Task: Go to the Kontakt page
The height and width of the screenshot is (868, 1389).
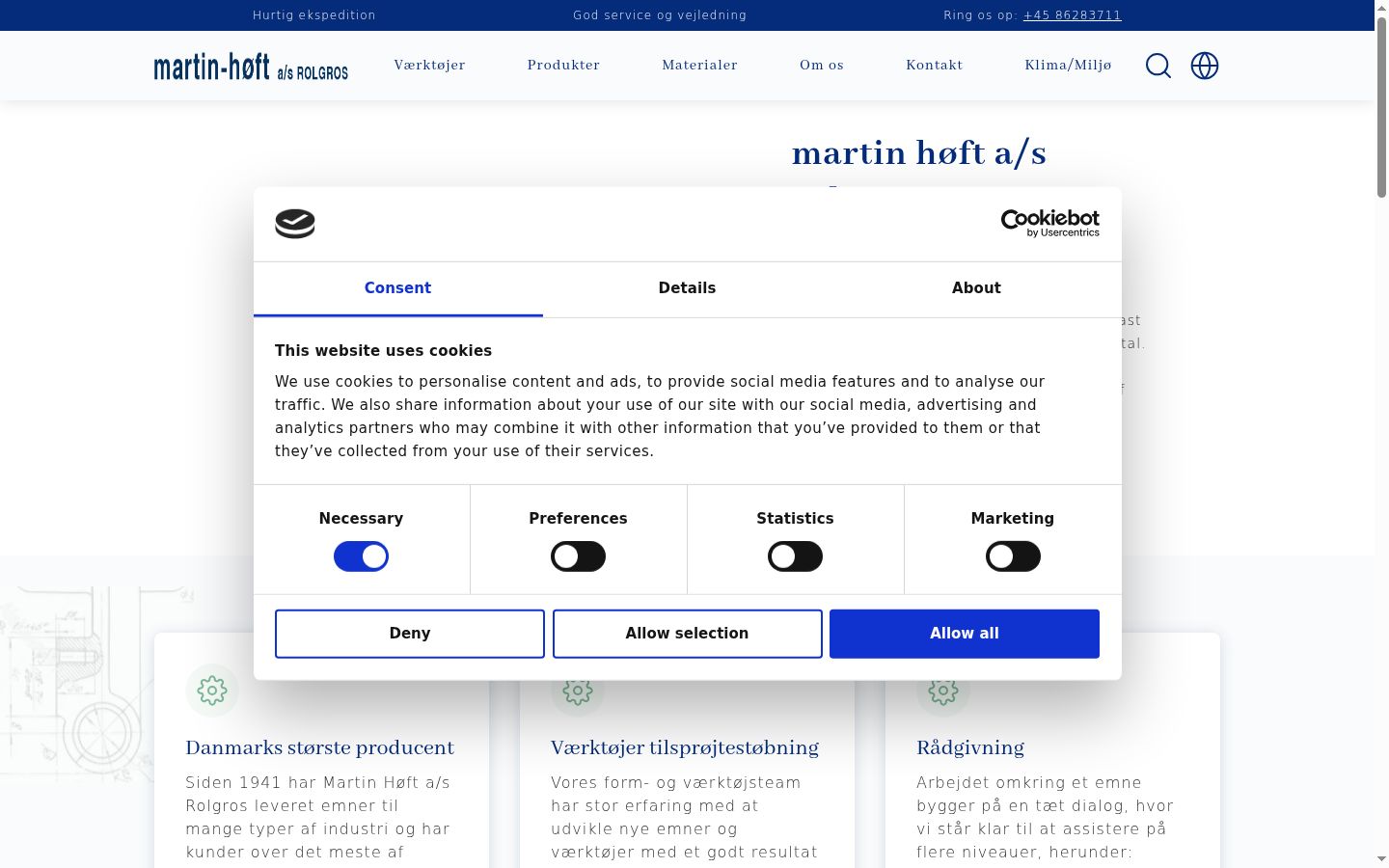Action: [934, 66]
